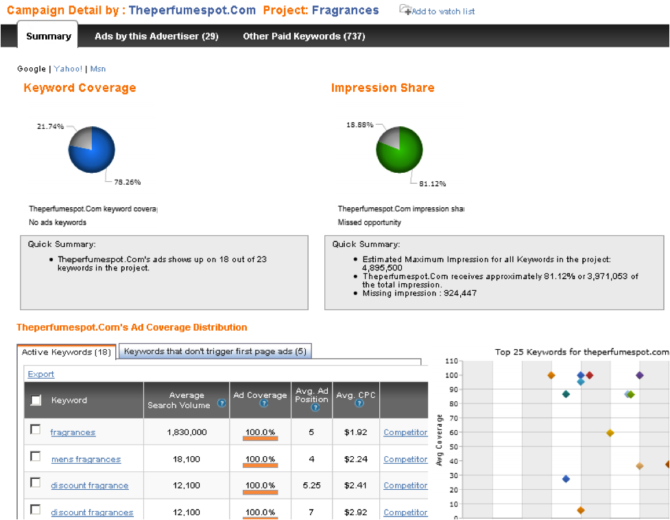This screenshot has width=670, height=520.
Task: Click help icon under Avg. Ad Position
Action: 315,407
